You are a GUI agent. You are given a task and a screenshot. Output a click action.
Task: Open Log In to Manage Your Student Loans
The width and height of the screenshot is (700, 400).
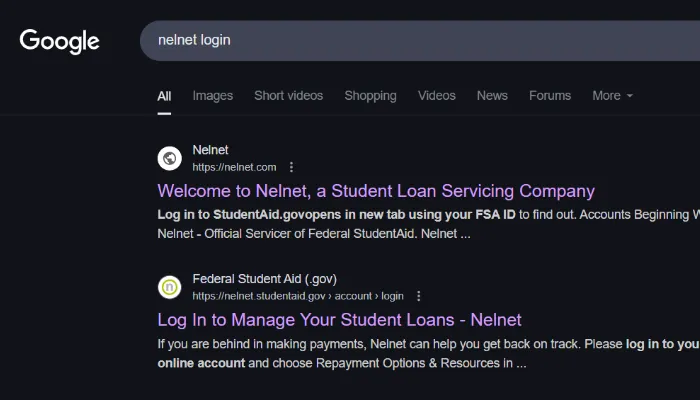339,320
